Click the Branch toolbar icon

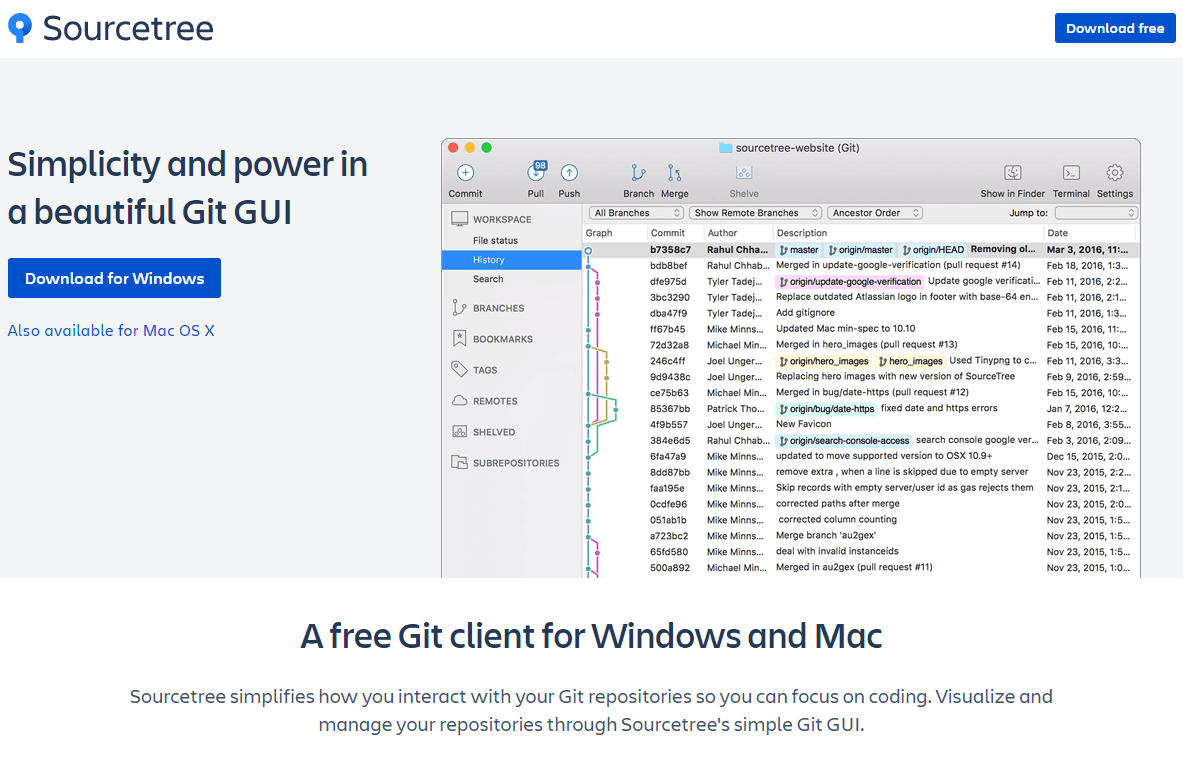(x=638, y=173)
